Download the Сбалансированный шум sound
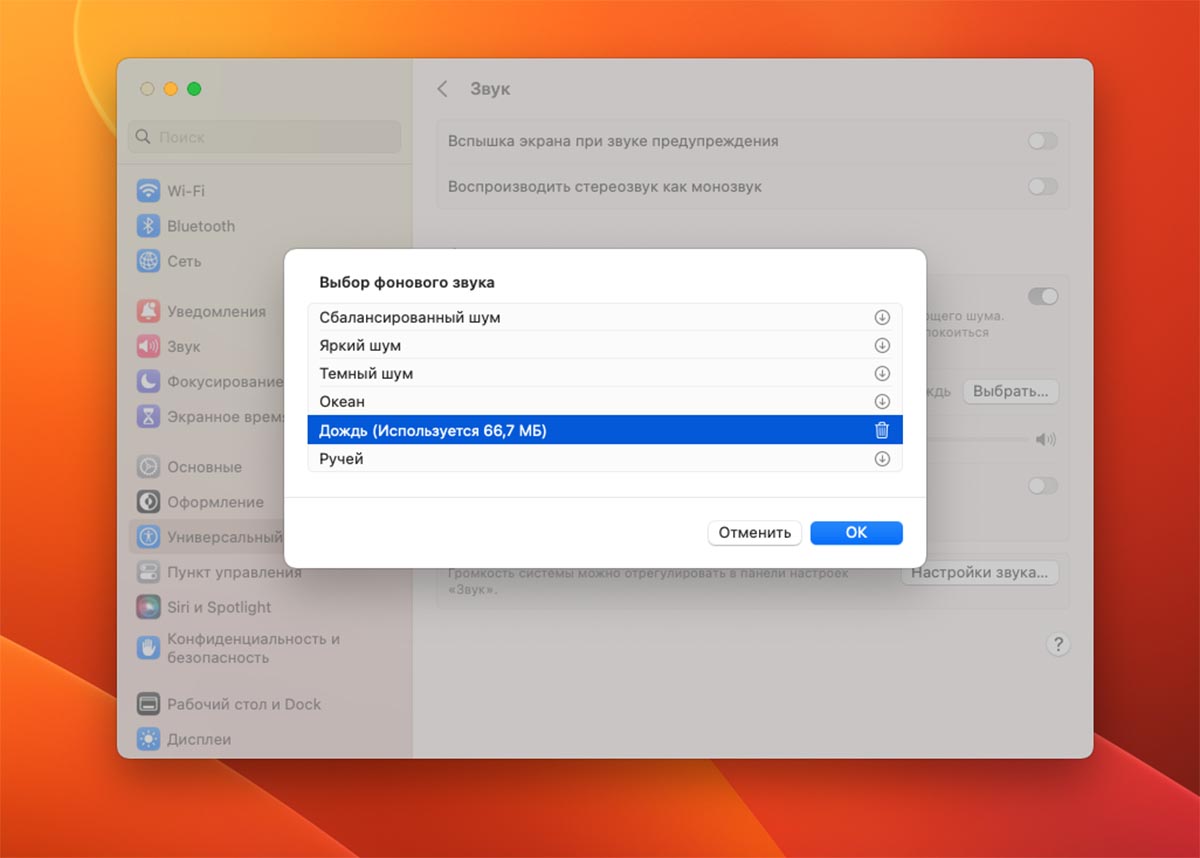 pos(882,317)
